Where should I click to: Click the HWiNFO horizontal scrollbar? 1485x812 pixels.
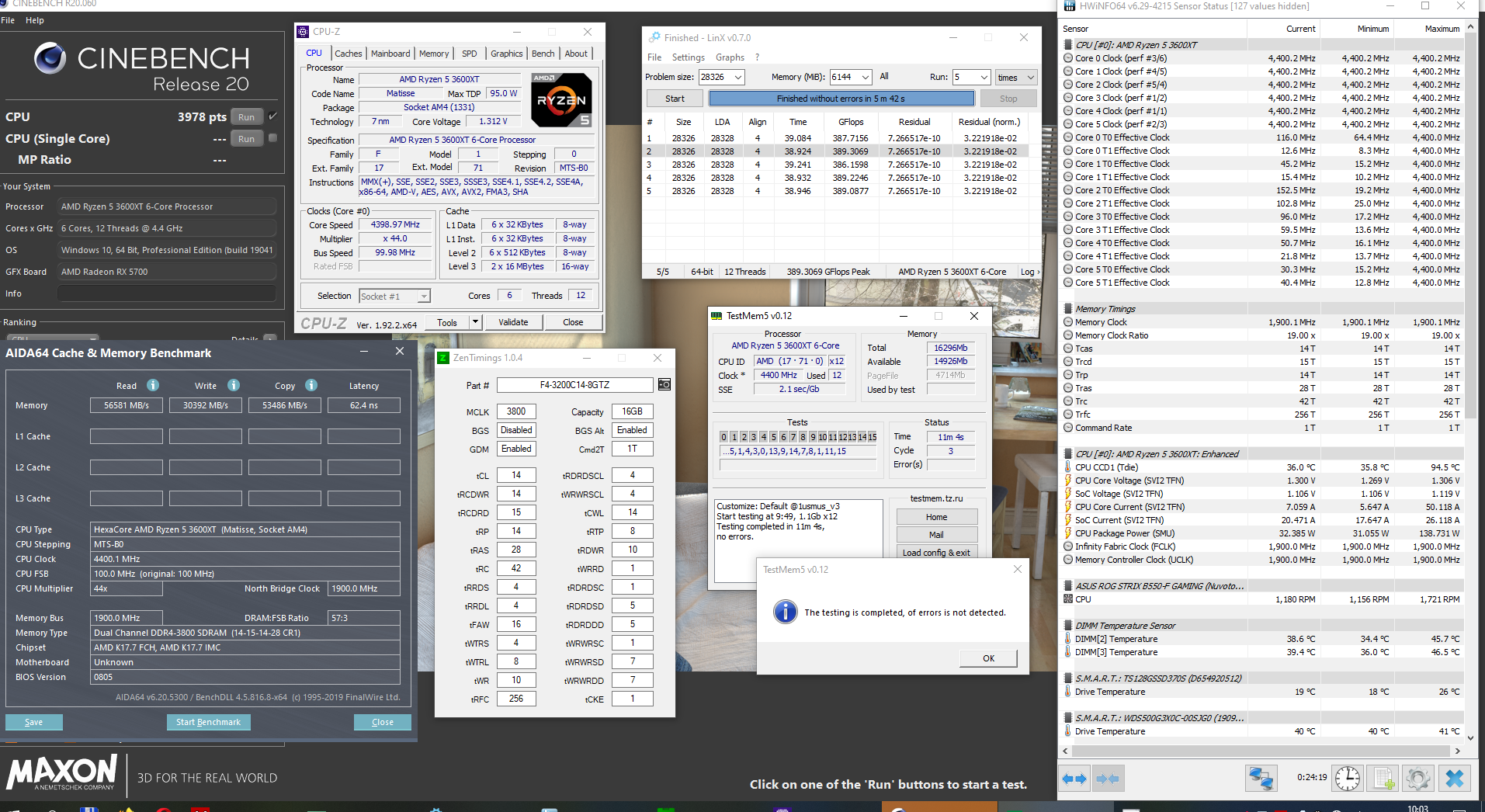point(1261,751)
